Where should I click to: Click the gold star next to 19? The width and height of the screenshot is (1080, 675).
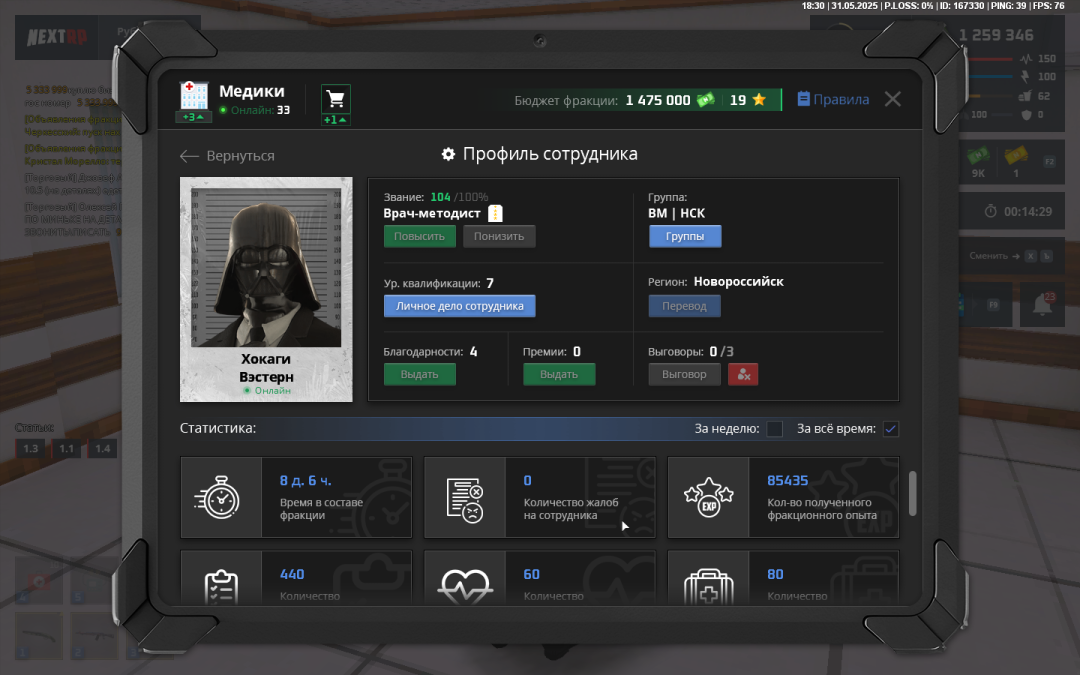tap(759, 100)
